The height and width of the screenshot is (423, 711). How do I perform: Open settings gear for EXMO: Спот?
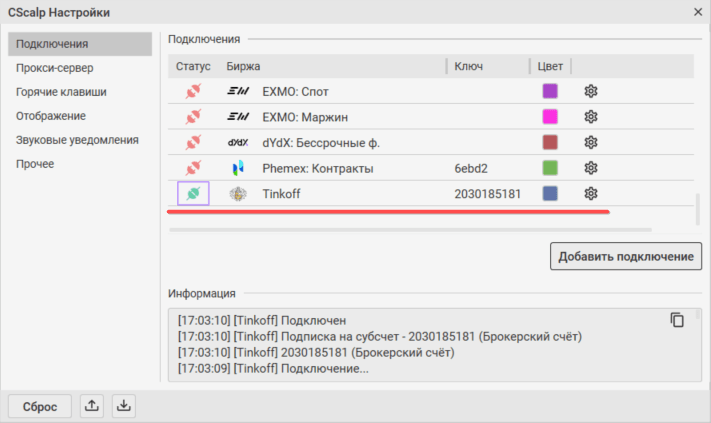coord(590,91)
